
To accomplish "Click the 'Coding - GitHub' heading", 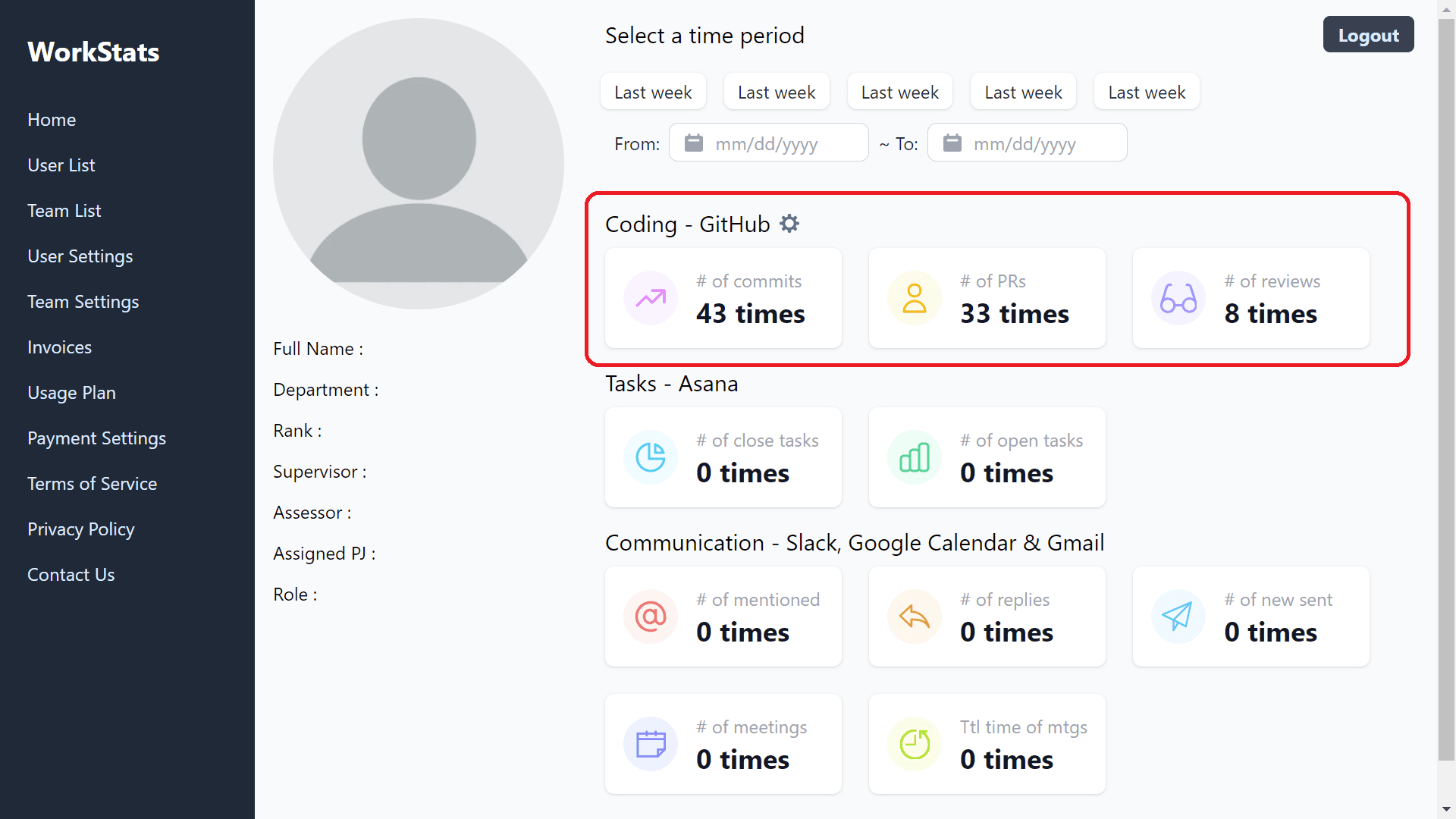I will [687, 224].
